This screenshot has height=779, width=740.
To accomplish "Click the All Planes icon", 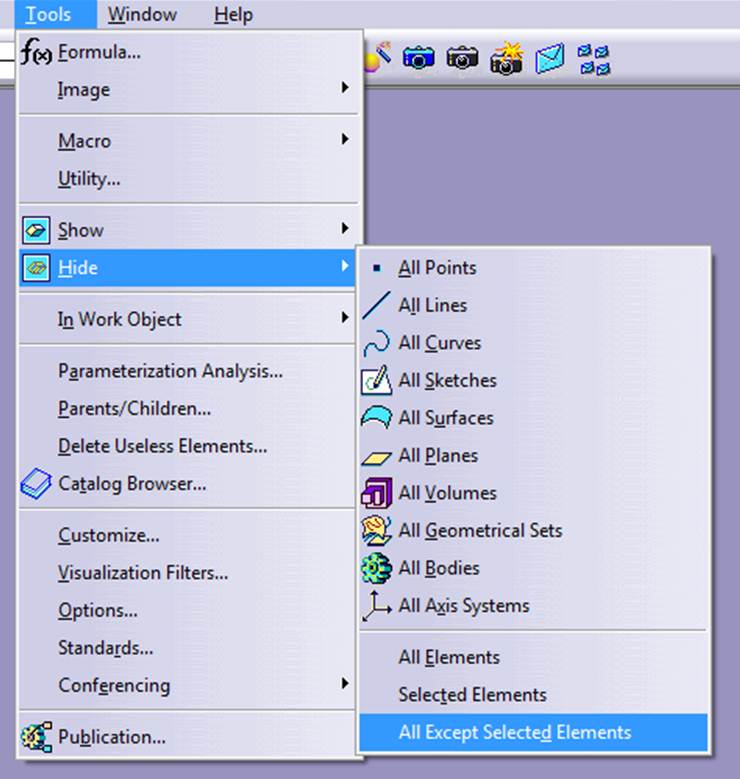I will point(376,457).
